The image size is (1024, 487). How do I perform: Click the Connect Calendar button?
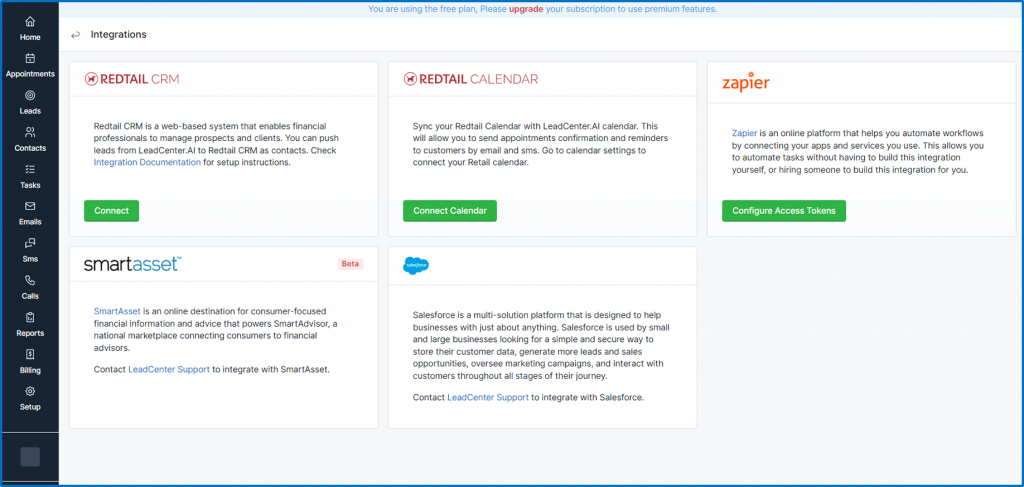pyautogui.click(x=450, y=211)
